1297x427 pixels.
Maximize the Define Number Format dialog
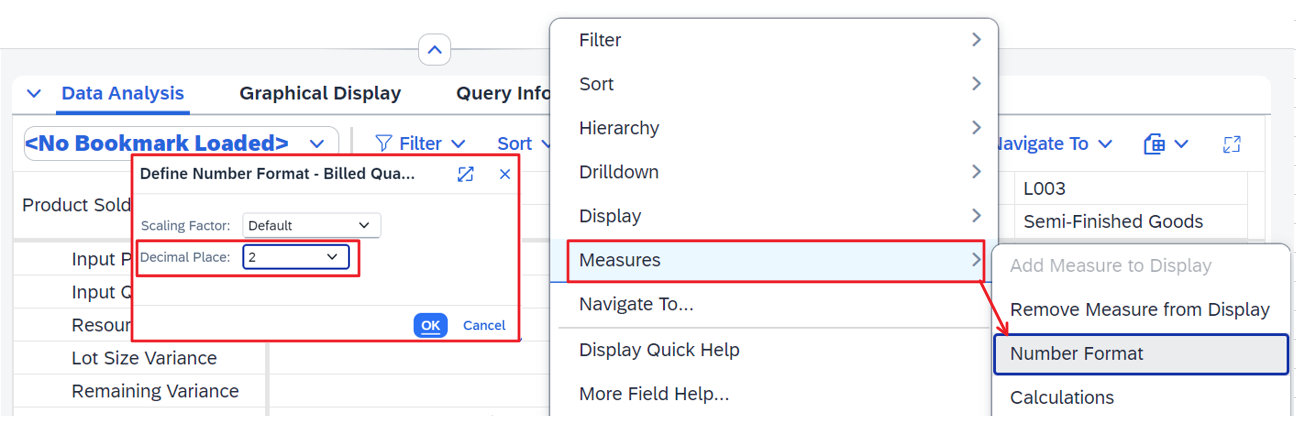(466, 174)
